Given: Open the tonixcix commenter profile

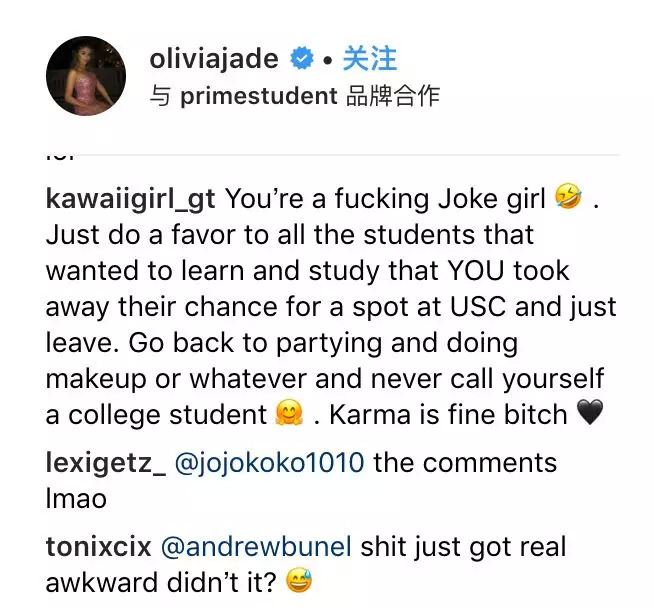Looking at the screenshot, I should [x=96, y=547].
